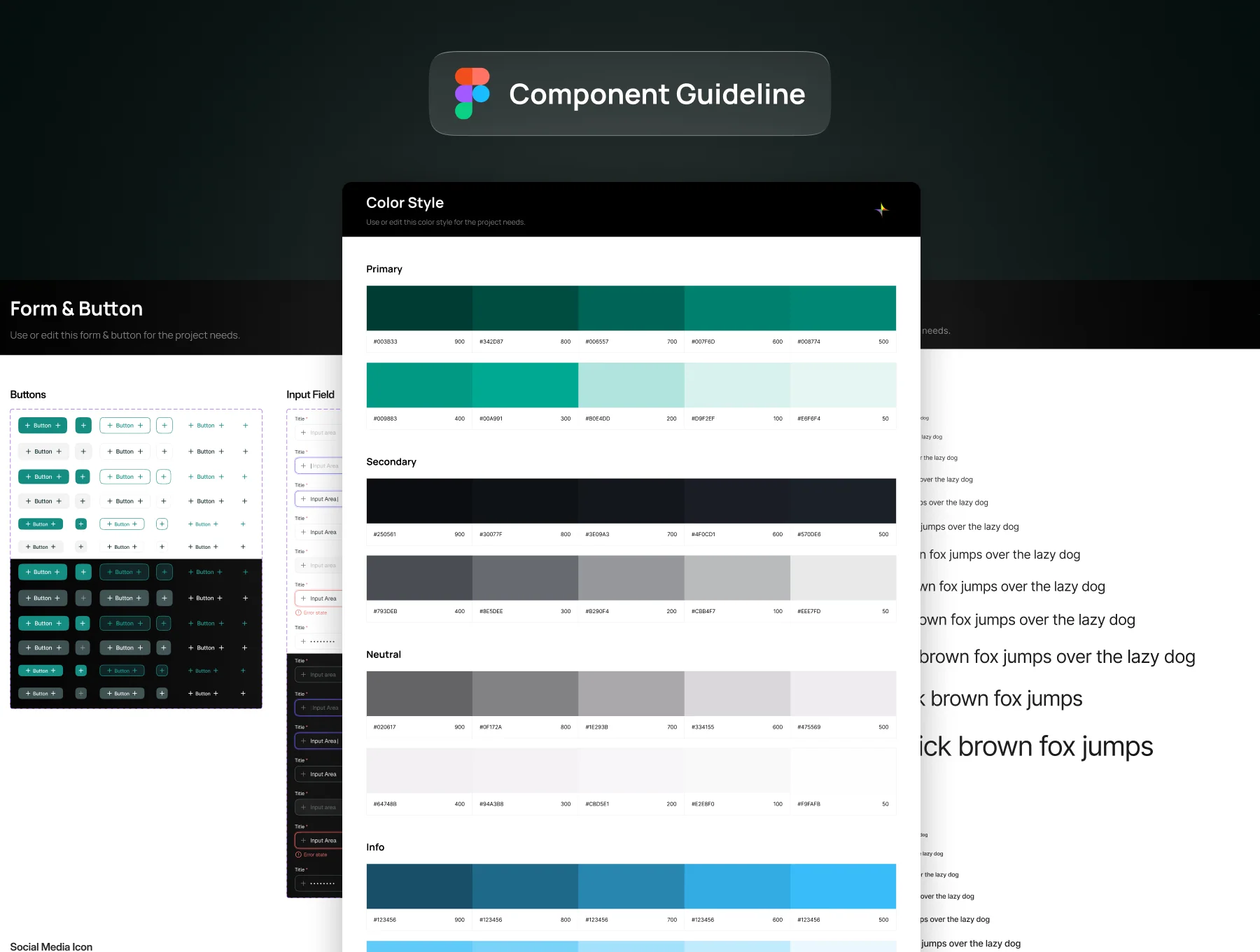Click the Figma logo in the Component Guideline banner
The height and width of the screenshot is (952, 1260).
click(472, 93)
